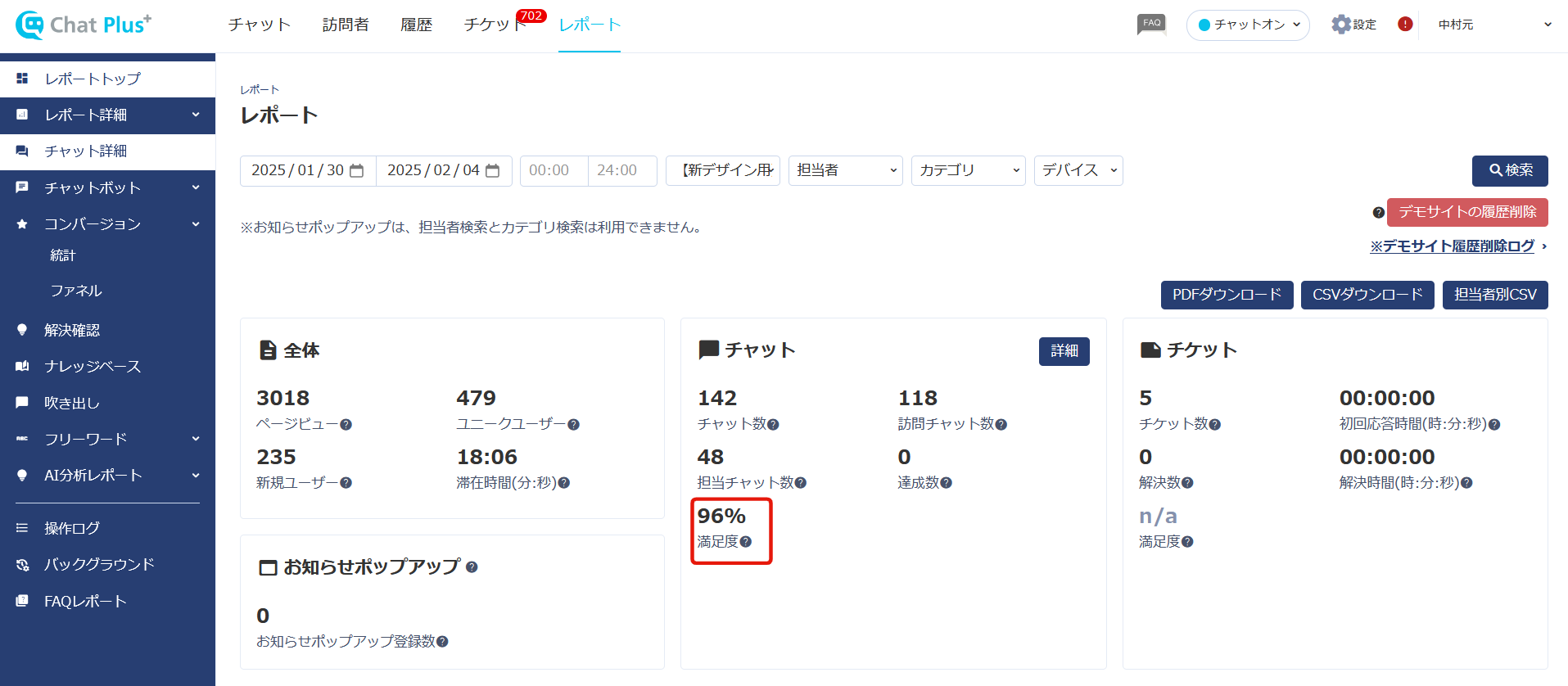Expand the チャットボット sidebar section
1568x686 pixels.
(107, 188)
